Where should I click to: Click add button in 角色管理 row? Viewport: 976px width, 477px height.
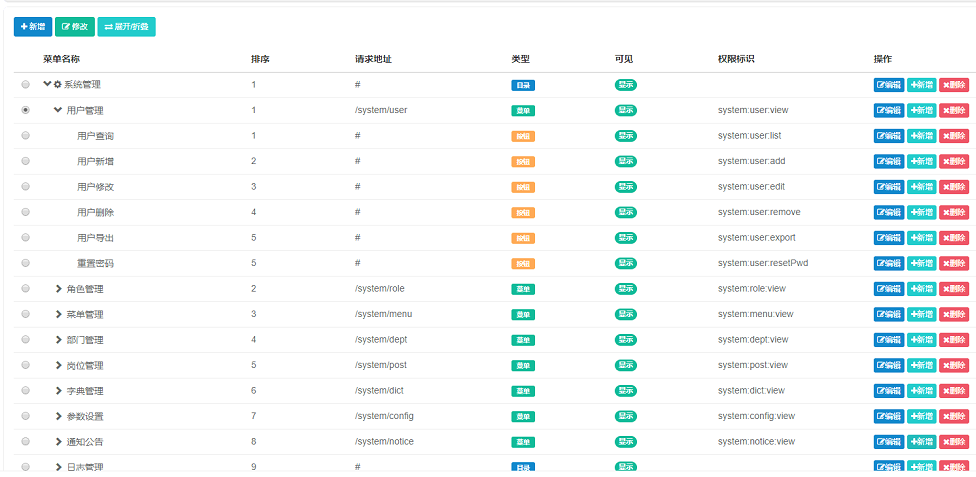tap(921, 289)
